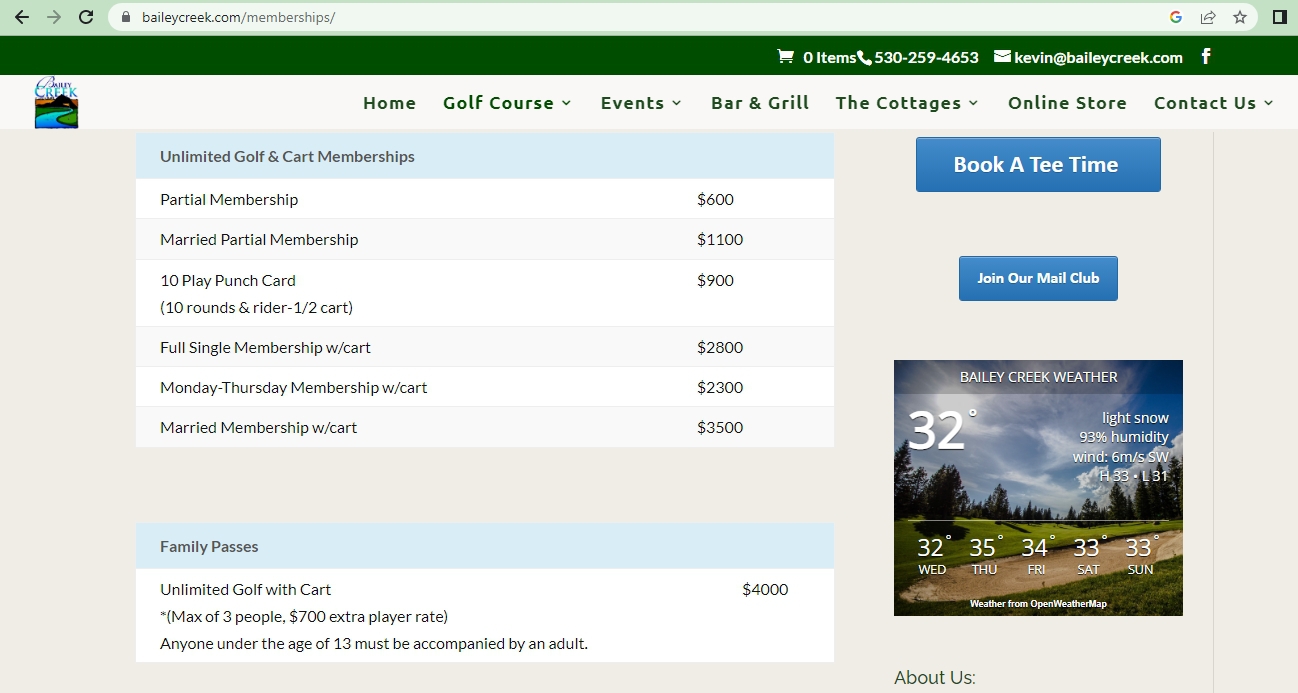
Task: Click the address bar URL field
Action: click(640, 17)
